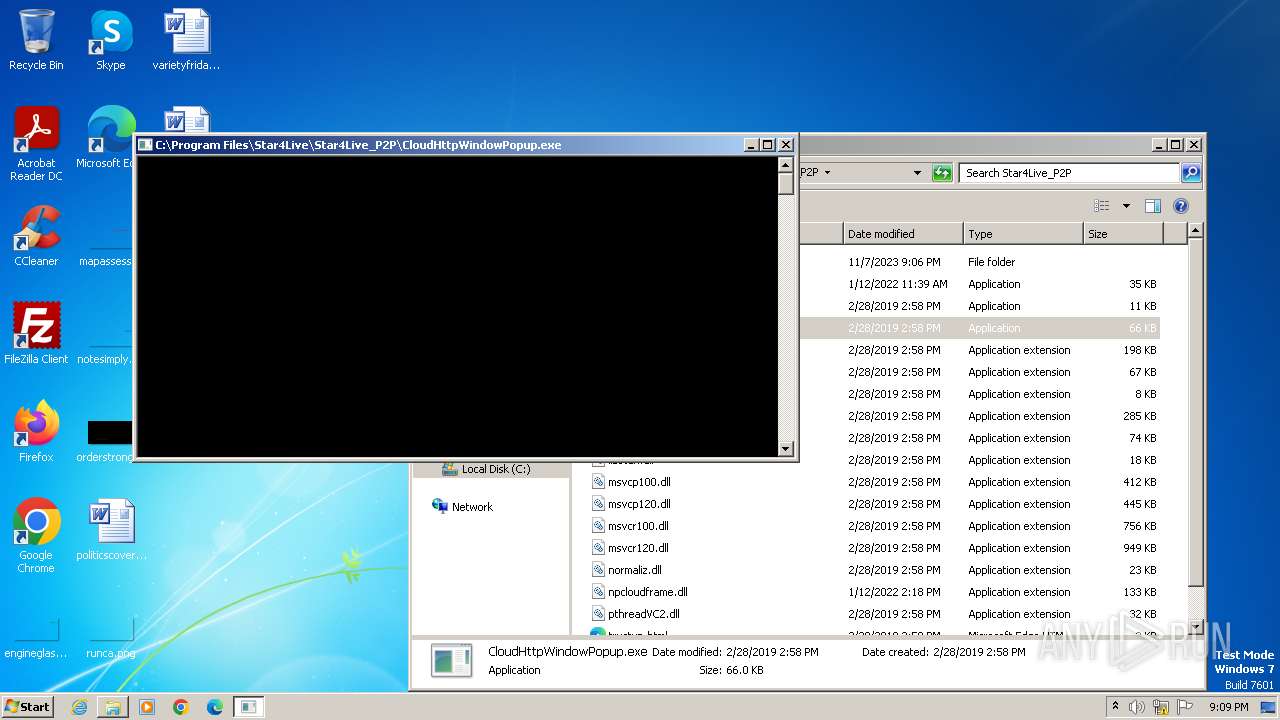Open address bar history dropdown
Viewport: 1280px width, 720px height.
(917, 173)
